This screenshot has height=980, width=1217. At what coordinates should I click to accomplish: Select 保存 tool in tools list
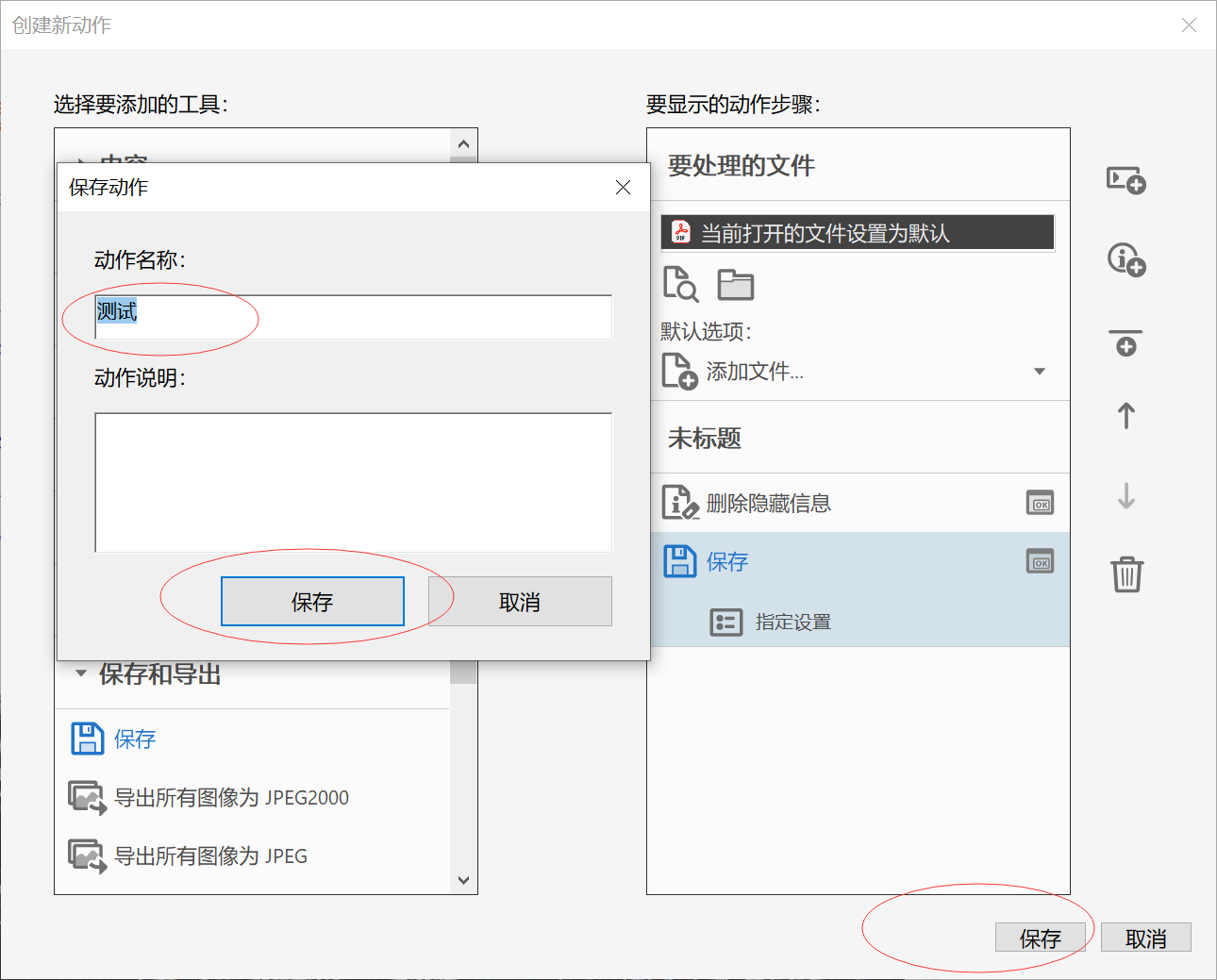click(135, 739)
